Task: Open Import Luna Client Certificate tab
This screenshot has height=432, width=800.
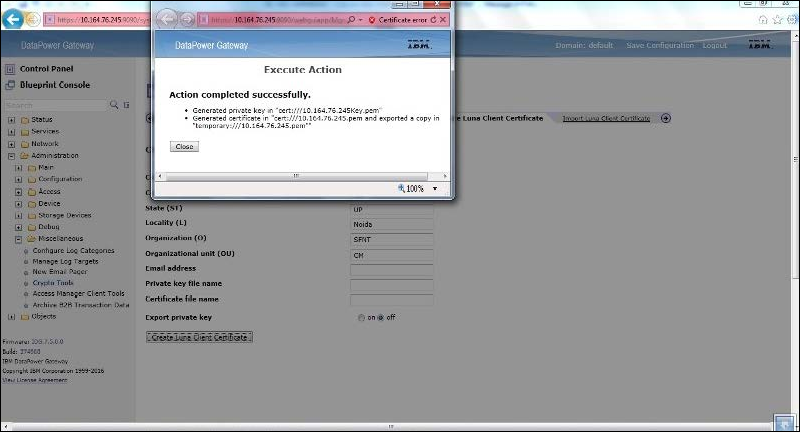Action: (x=606, y=118)
